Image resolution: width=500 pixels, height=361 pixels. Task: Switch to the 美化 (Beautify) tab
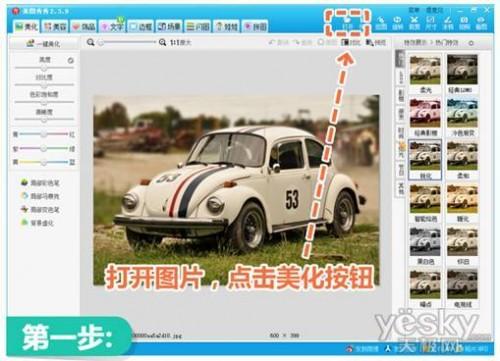click(27, 26)
